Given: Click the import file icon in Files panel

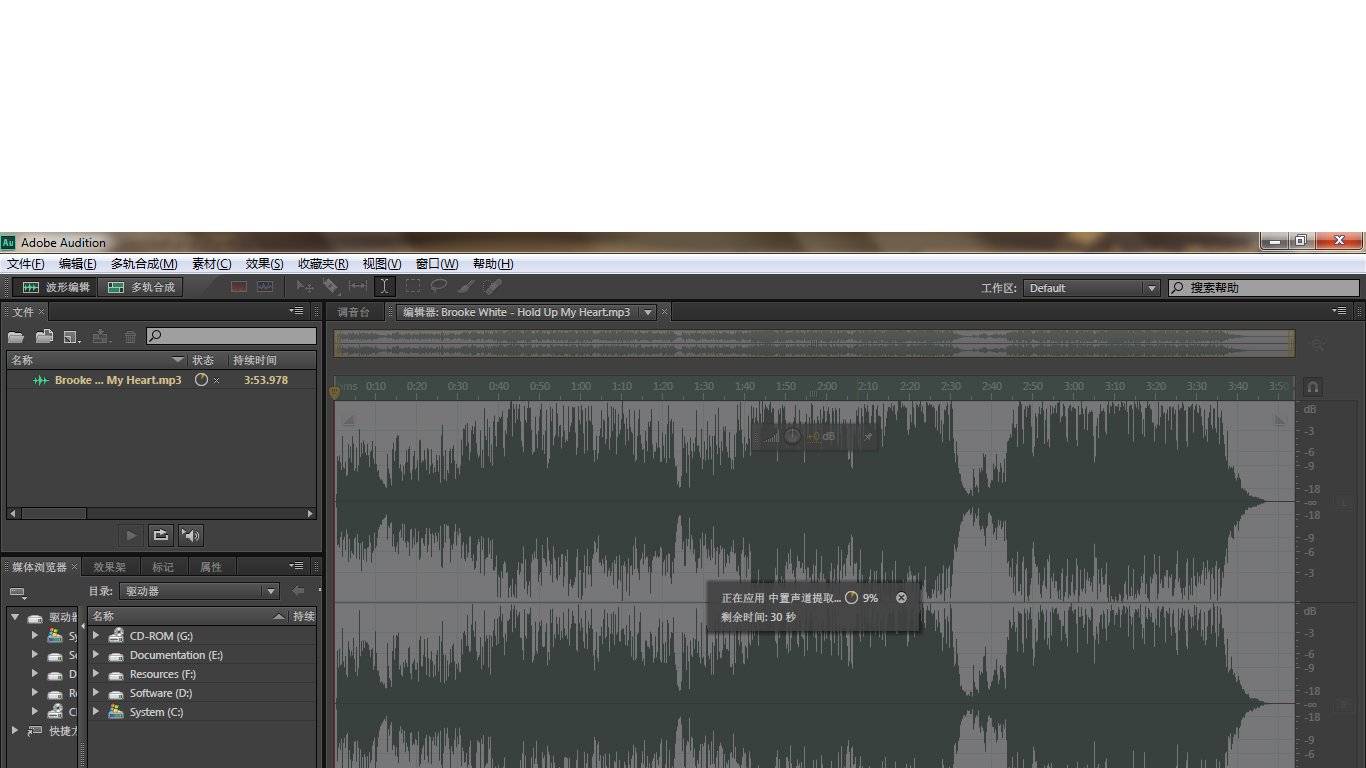Looking at the screenshot, I should pyautogui.click(x=44, y=337).
